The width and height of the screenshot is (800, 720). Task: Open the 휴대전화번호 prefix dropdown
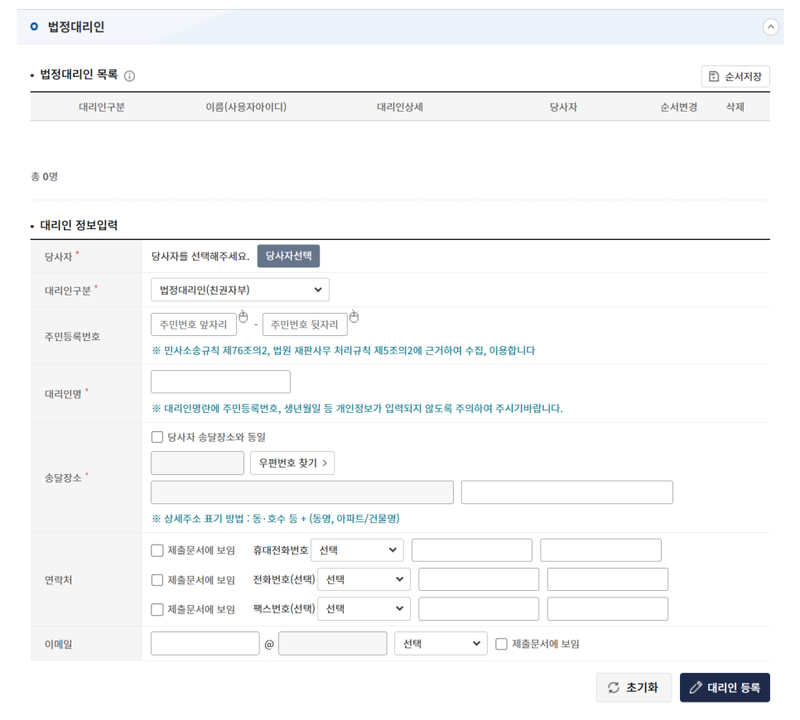[x=357, y=550]
